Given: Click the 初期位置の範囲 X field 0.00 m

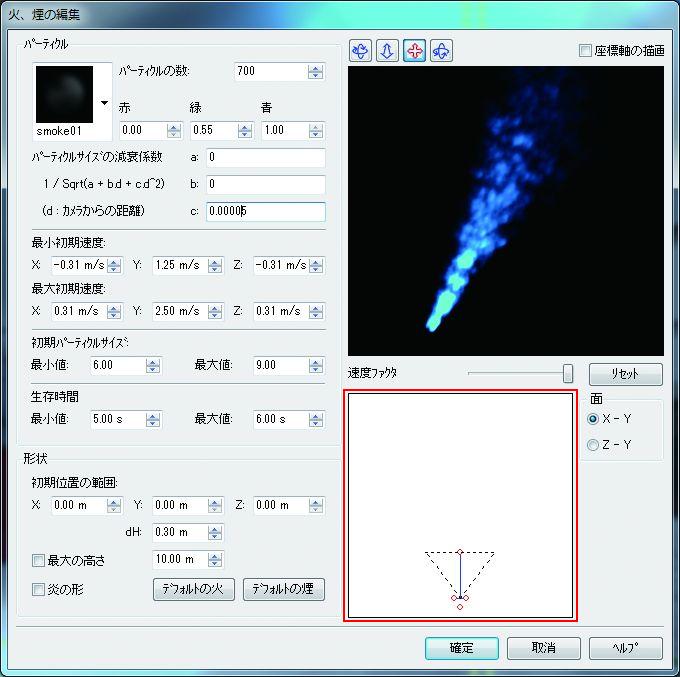Looking at the screenshot, I should pyautogui.click(x=79, y=506).
